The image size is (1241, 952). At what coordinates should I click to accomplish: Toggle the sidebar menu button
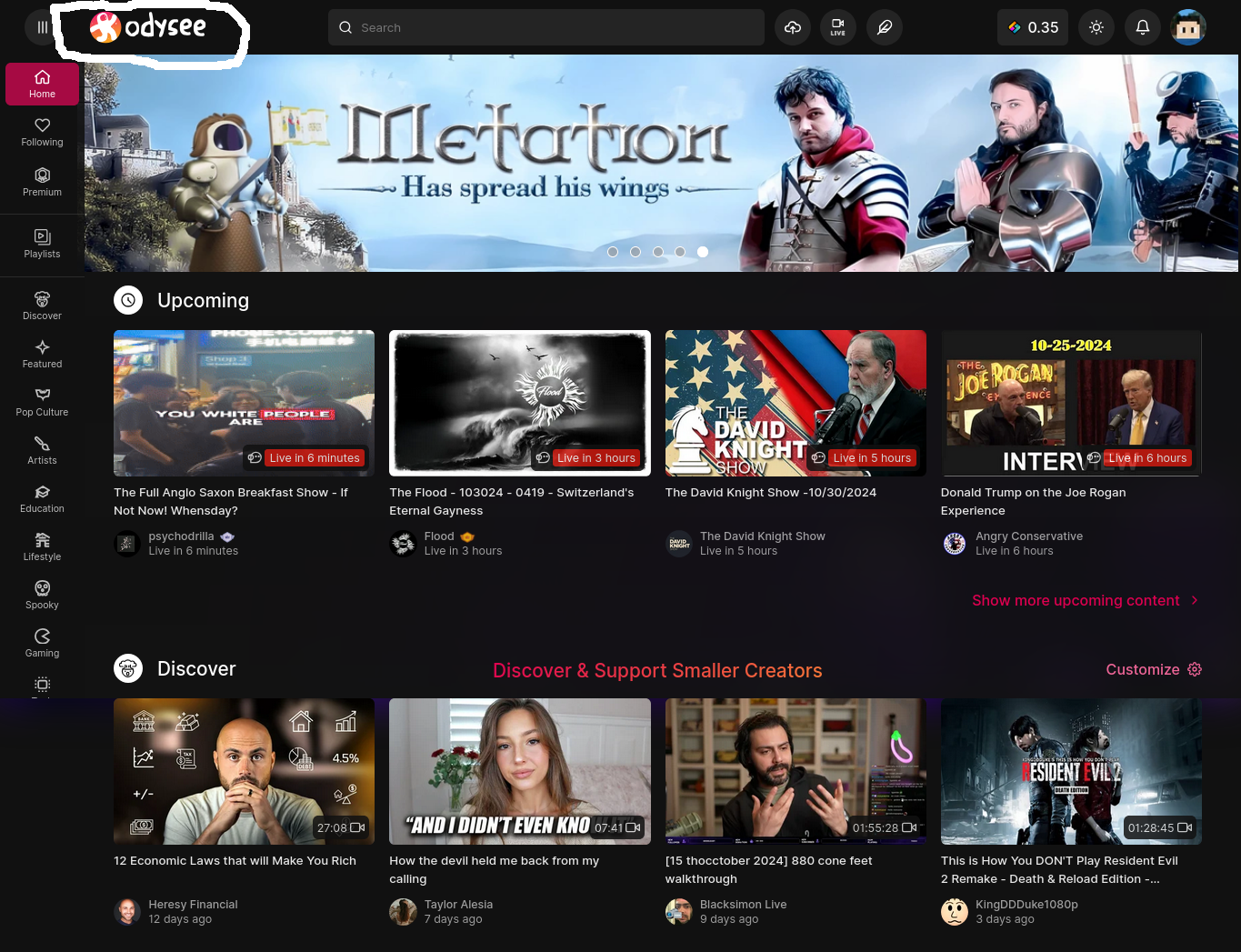(x=42, y=27)
